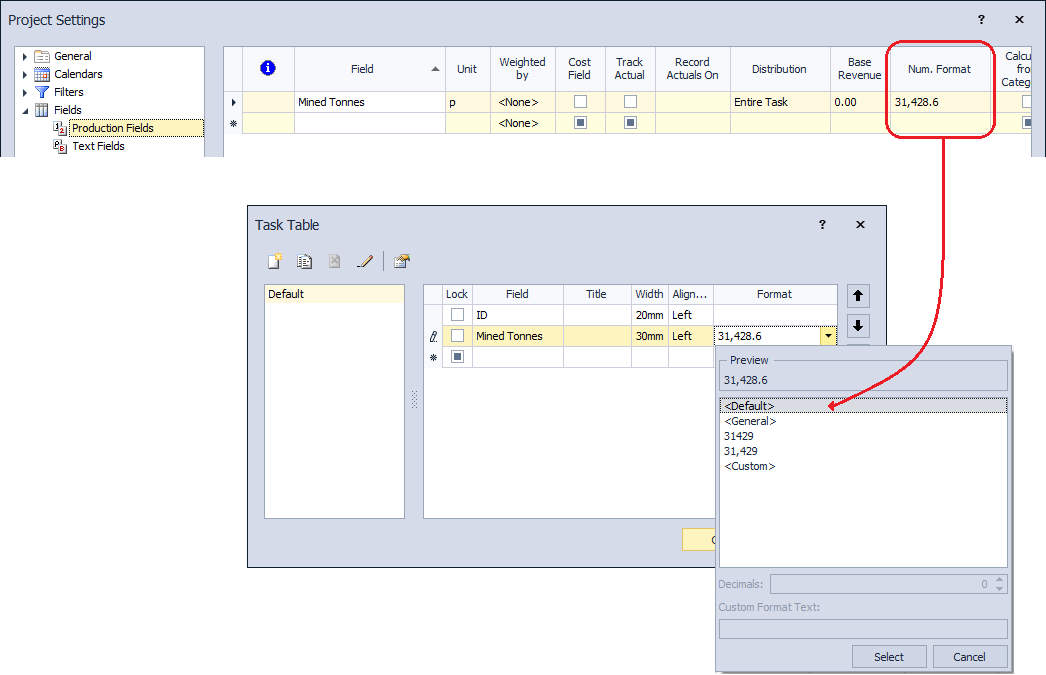Click Cancel in the format popup

(969, 657)
